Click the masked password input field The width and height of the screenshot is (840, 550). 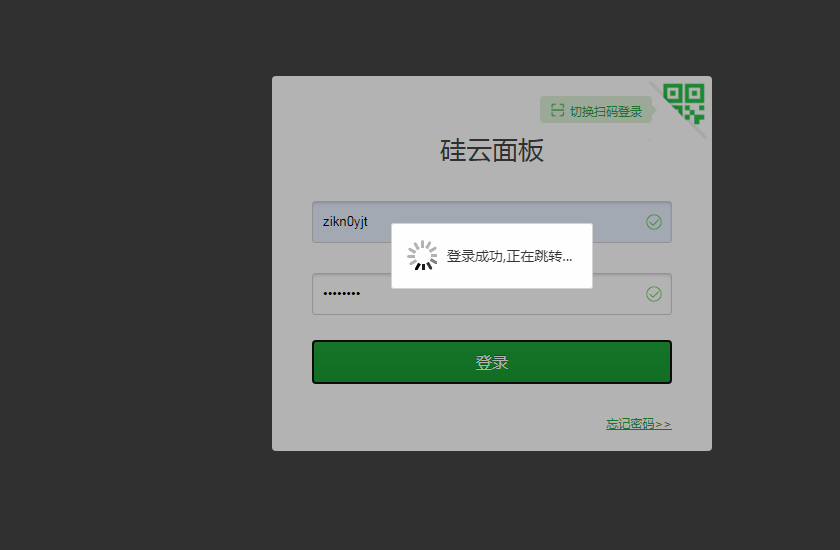(492, 294)
